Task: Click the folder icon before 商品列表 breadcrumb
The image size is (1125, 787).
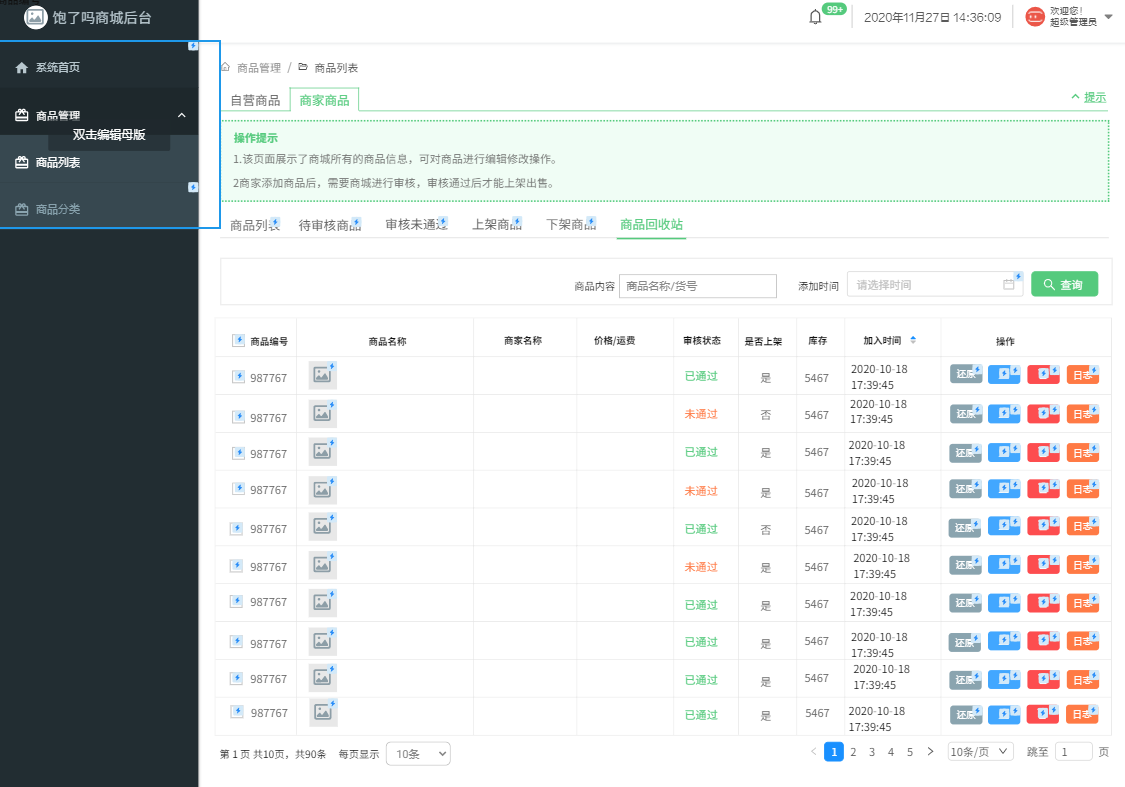Action: point(303,67)
